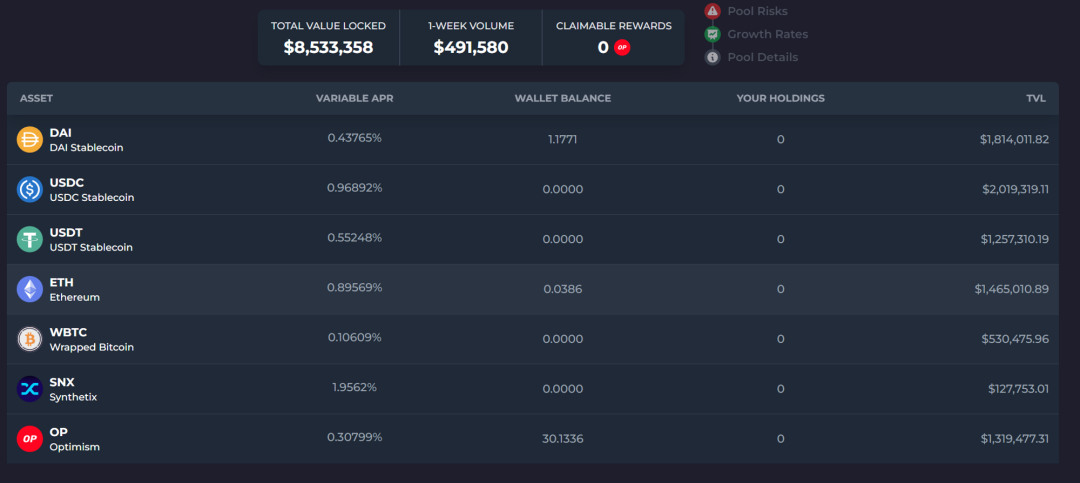
Task: Click the Wrapped Bitcoin icon
Action: pos(30,340)
